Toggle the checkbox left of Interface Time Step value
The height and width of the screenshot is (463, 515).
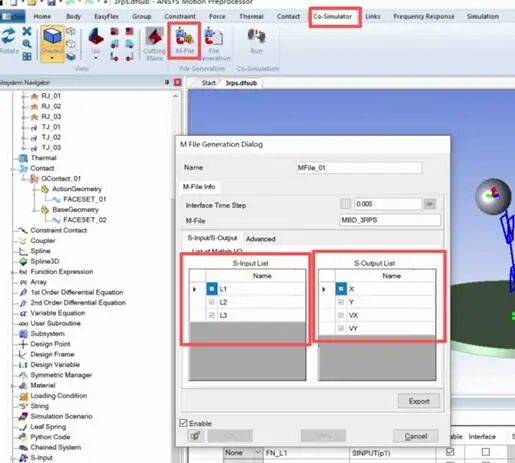(x=346, y=204)
